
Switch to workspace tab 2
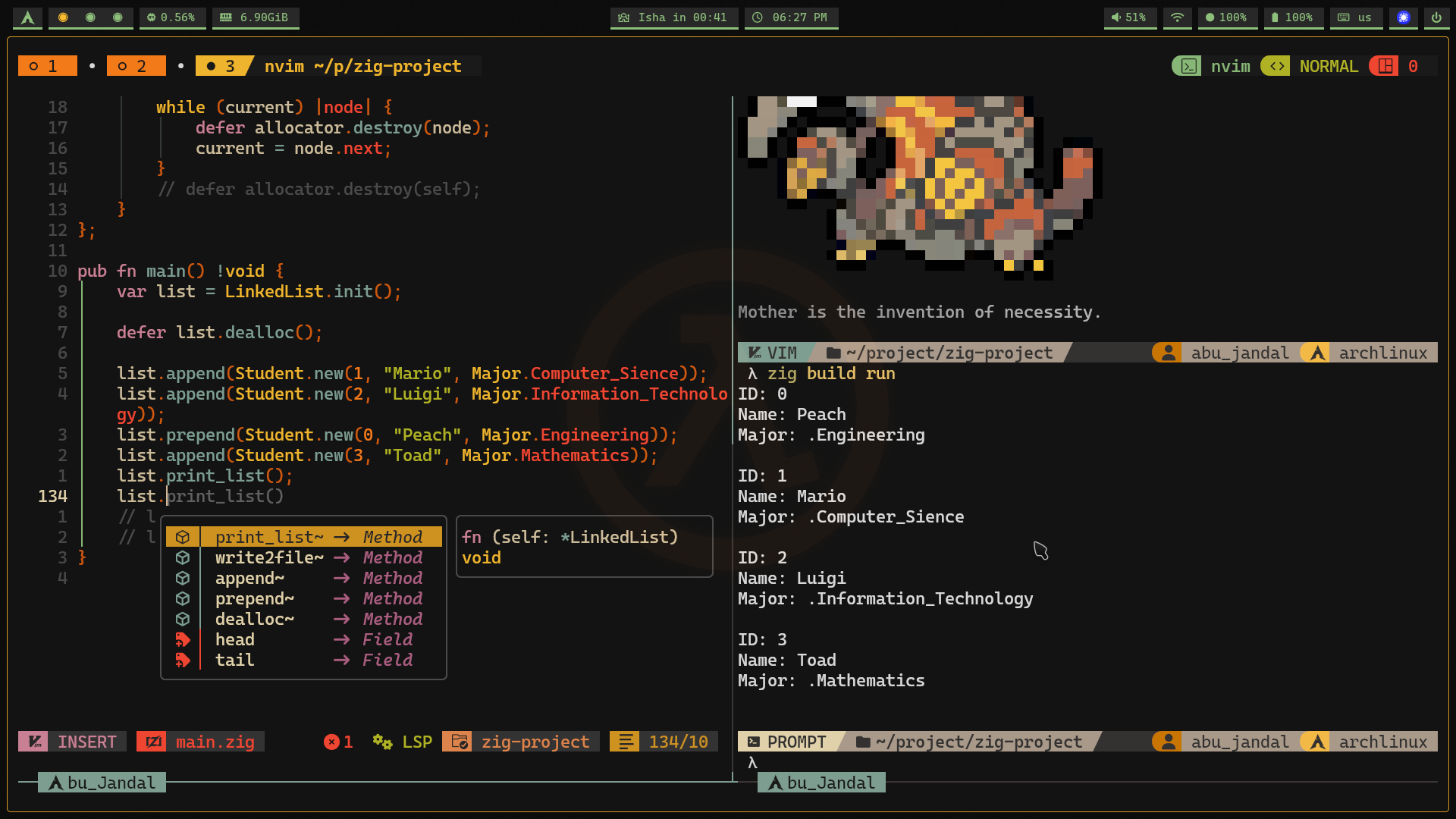click(136, 66)
